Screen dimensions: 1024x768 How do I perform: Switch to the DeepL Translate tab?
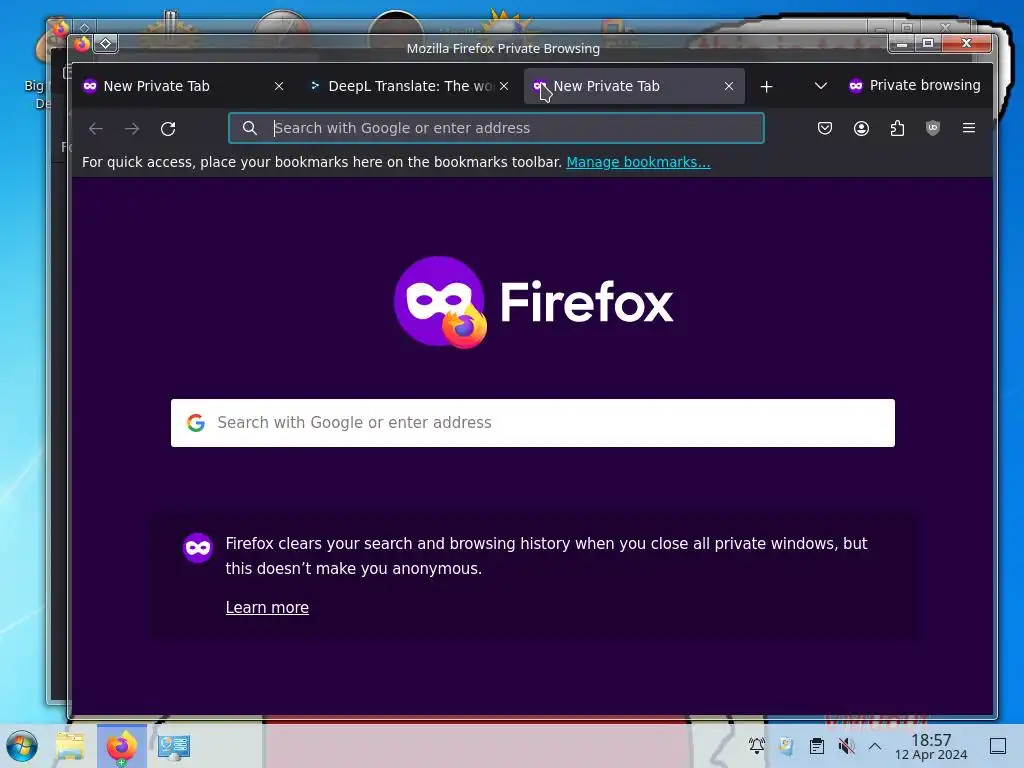(x=409, y=86)
